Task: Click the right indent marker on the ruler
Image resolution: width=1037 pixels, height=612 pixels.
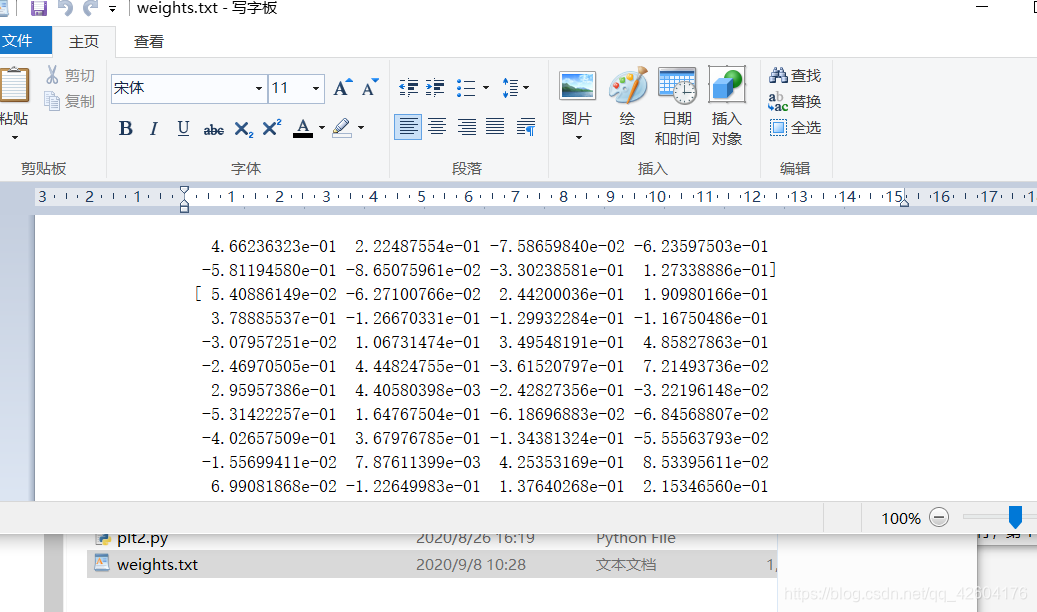Action: (x=904, y=200)
